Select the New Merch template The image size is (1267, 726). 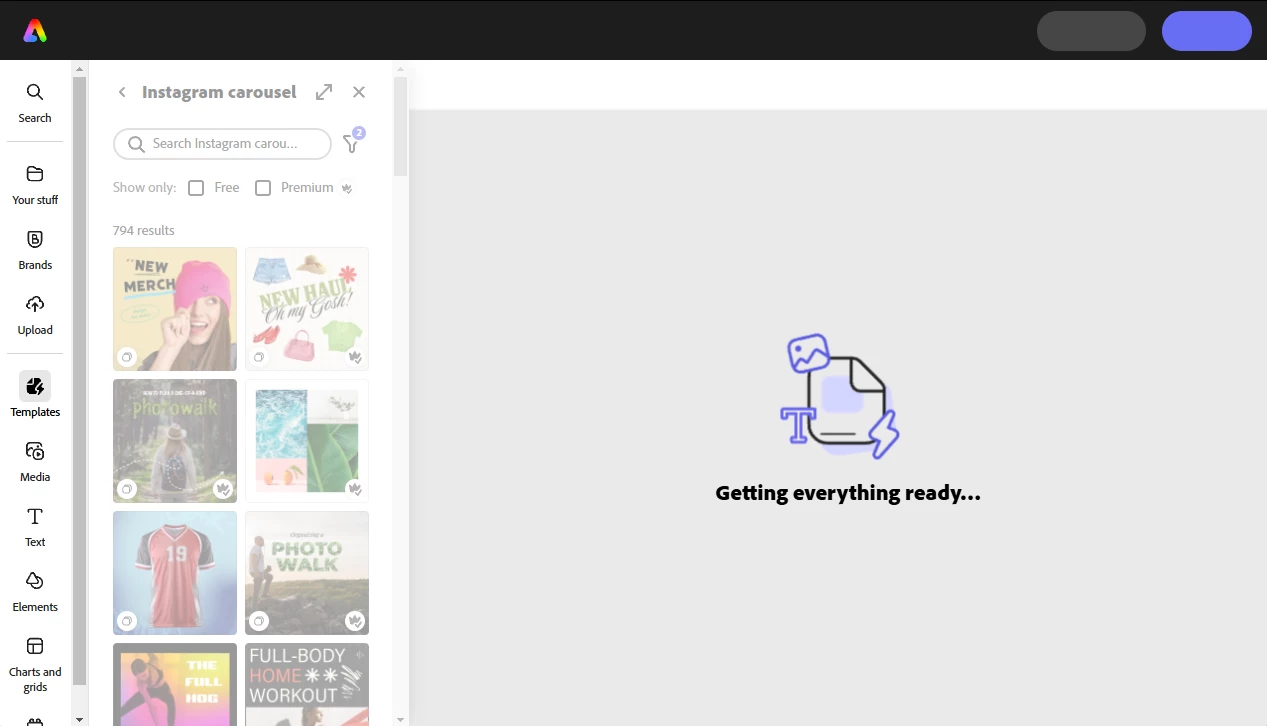175,309
